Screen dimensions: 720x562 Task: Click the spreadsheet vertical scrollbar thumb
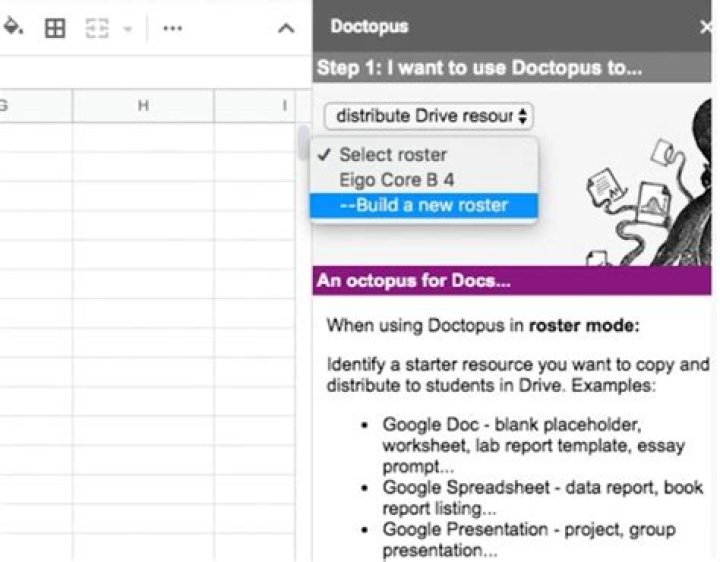click(303, 142)
